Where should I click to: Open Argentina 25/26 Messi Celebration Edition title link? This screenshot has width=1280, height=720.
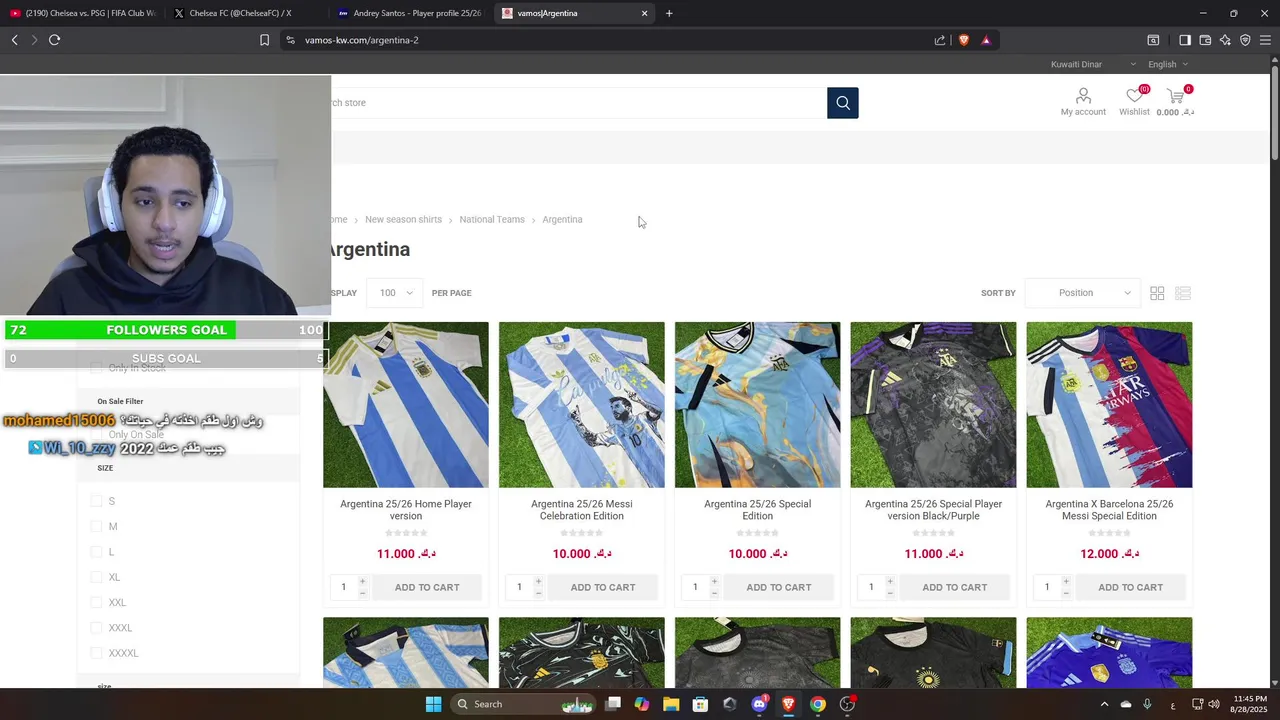[x=582, y=510]
